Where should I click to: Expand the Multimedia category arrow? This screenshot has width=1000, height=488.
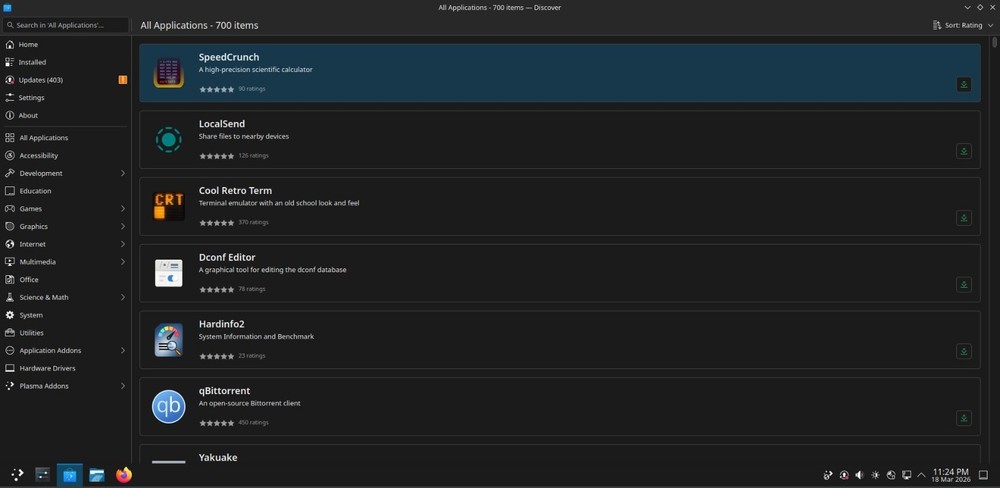(x=122, y=262)
